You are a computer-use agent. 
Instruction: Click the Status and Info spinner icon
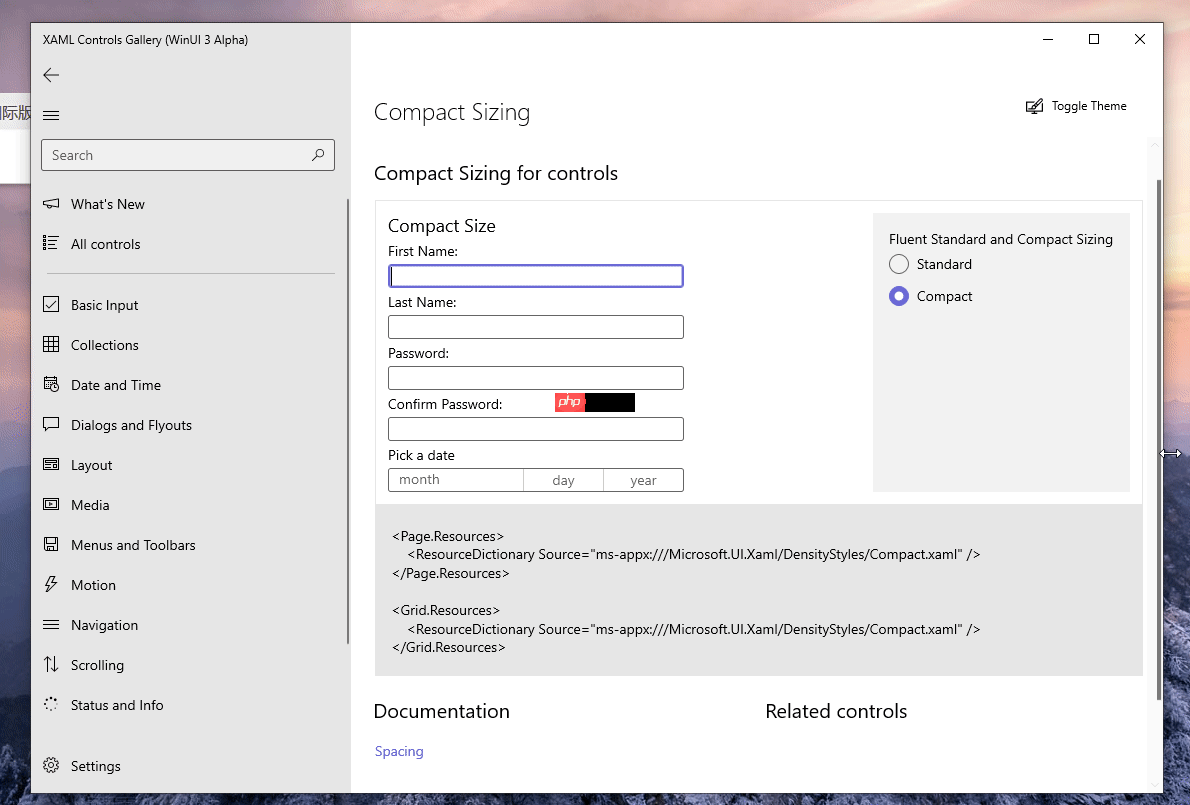51,704
